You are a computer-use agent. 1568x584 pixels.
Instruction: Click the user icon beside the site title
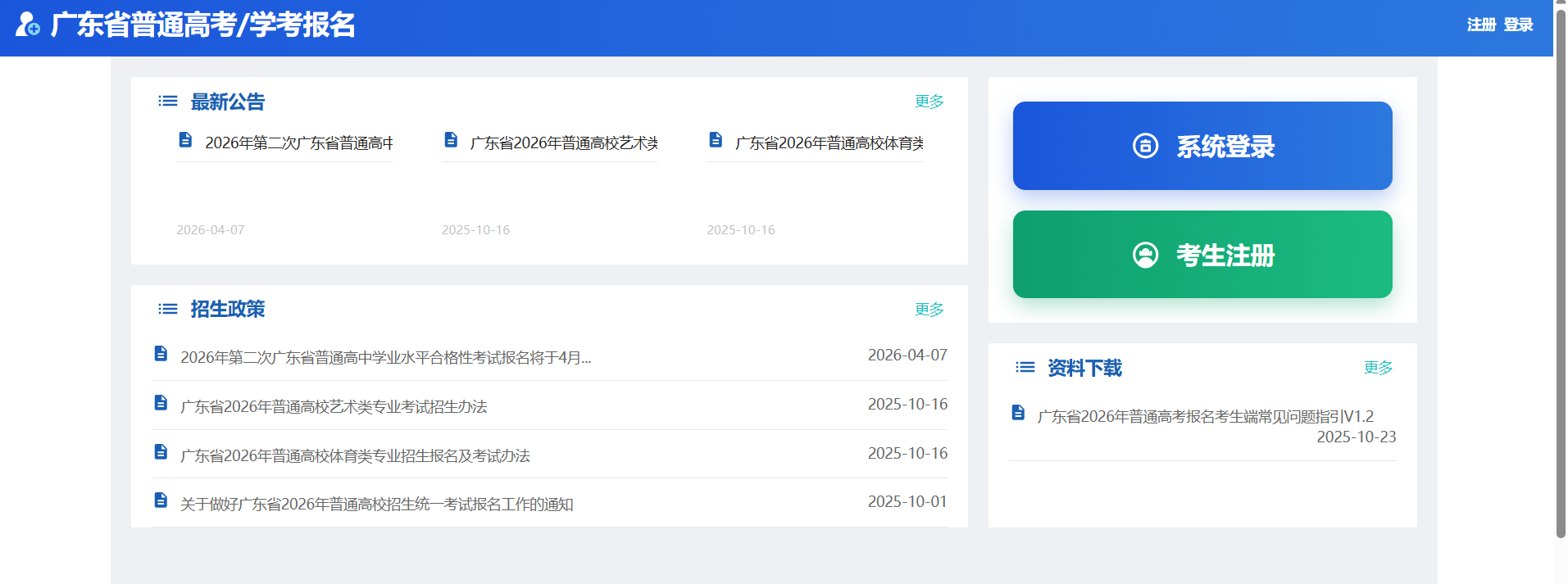tap(27, 25)
